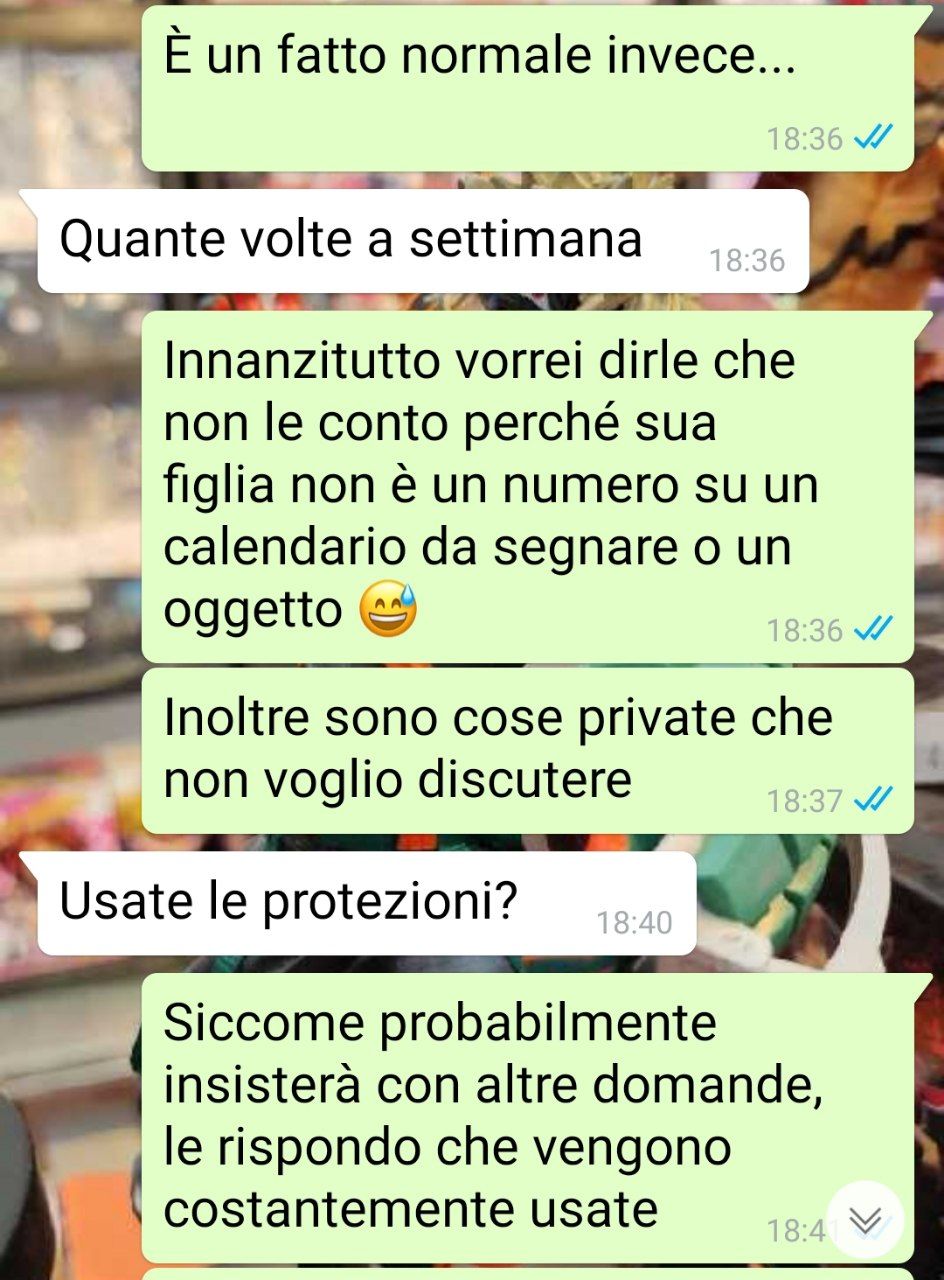
Task: Select the message starting "Siccome probabilmente insisterà"
Action: [x=528, y=1118]
